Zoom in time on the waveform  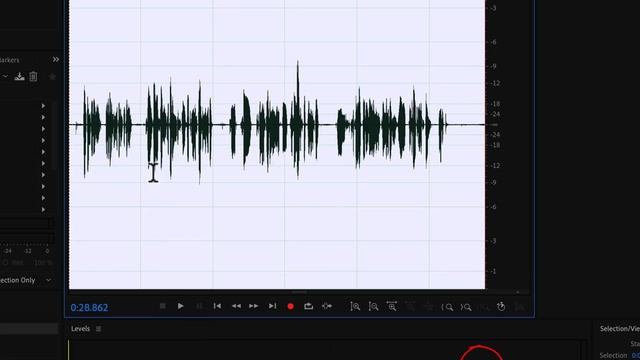(392, 306)
